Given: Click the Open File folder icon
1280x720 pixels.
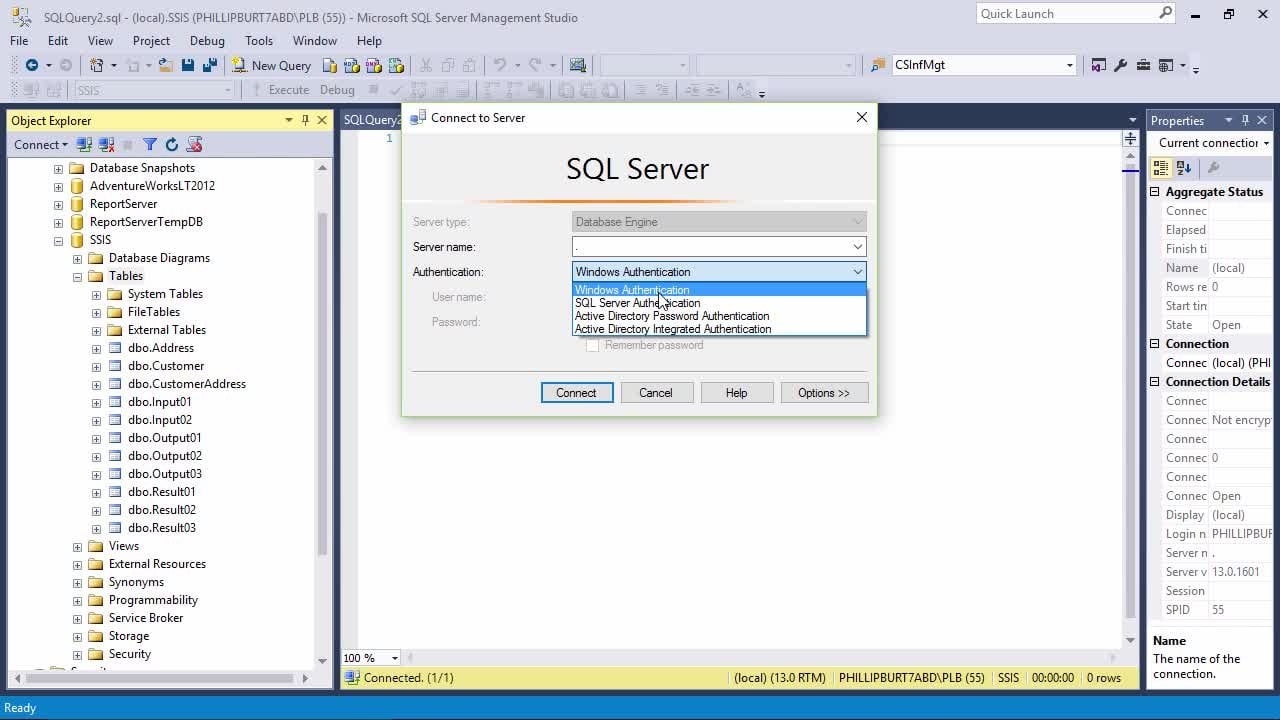Looking at the screenshot, I should 165,65.
